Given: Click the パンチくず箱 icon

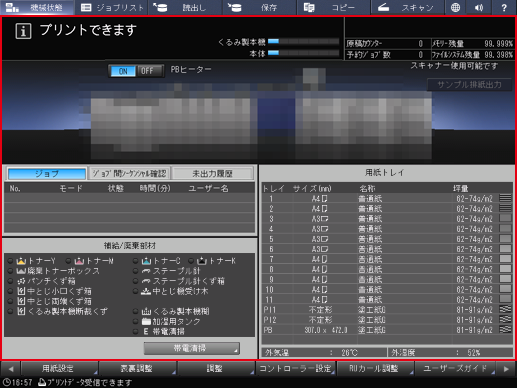Looking at the screenshot, I should pyautogui.click(x=21, y=281).
